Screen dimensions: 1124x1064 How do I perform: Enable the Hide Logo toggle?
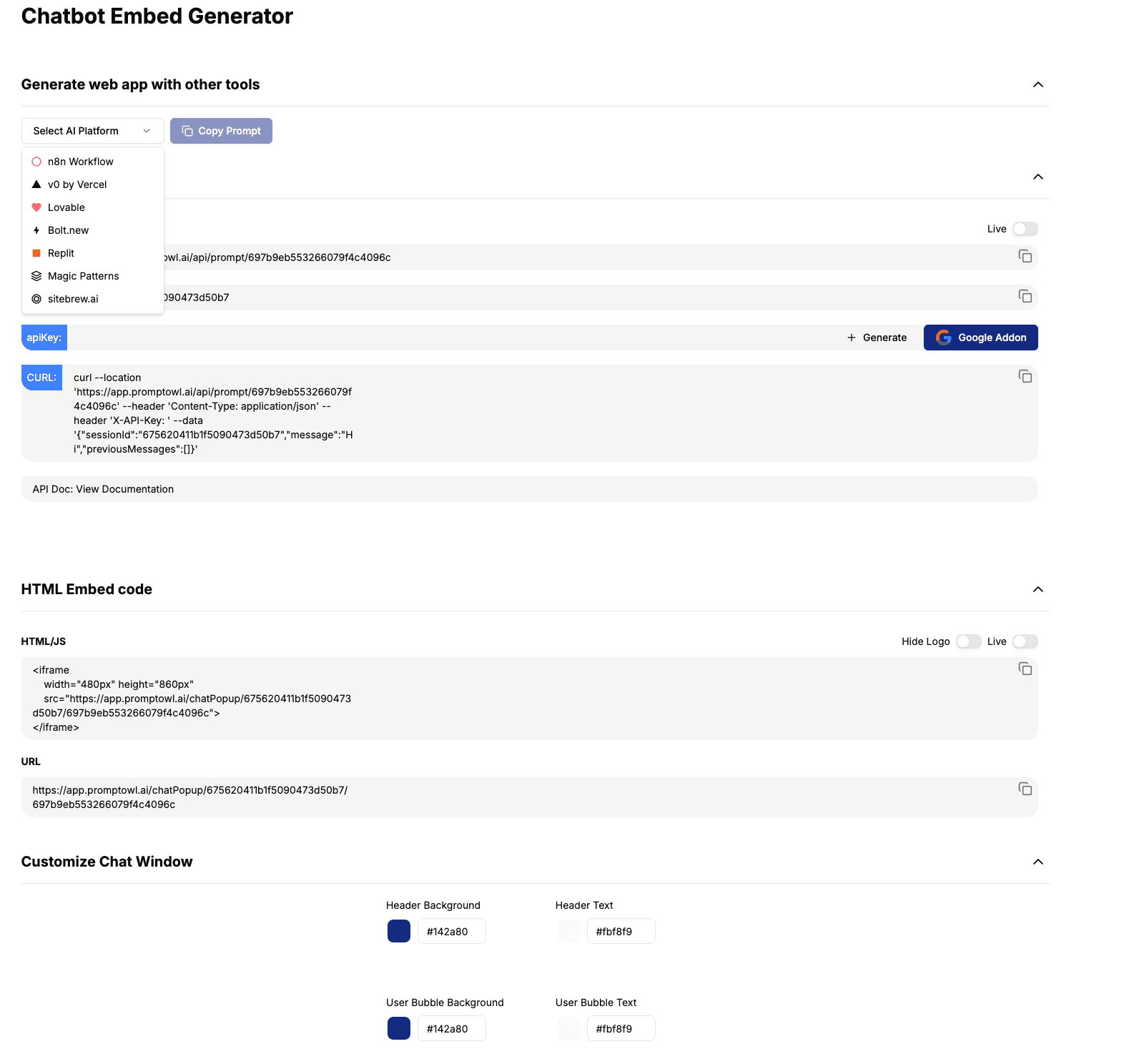(x=968, y=641)
